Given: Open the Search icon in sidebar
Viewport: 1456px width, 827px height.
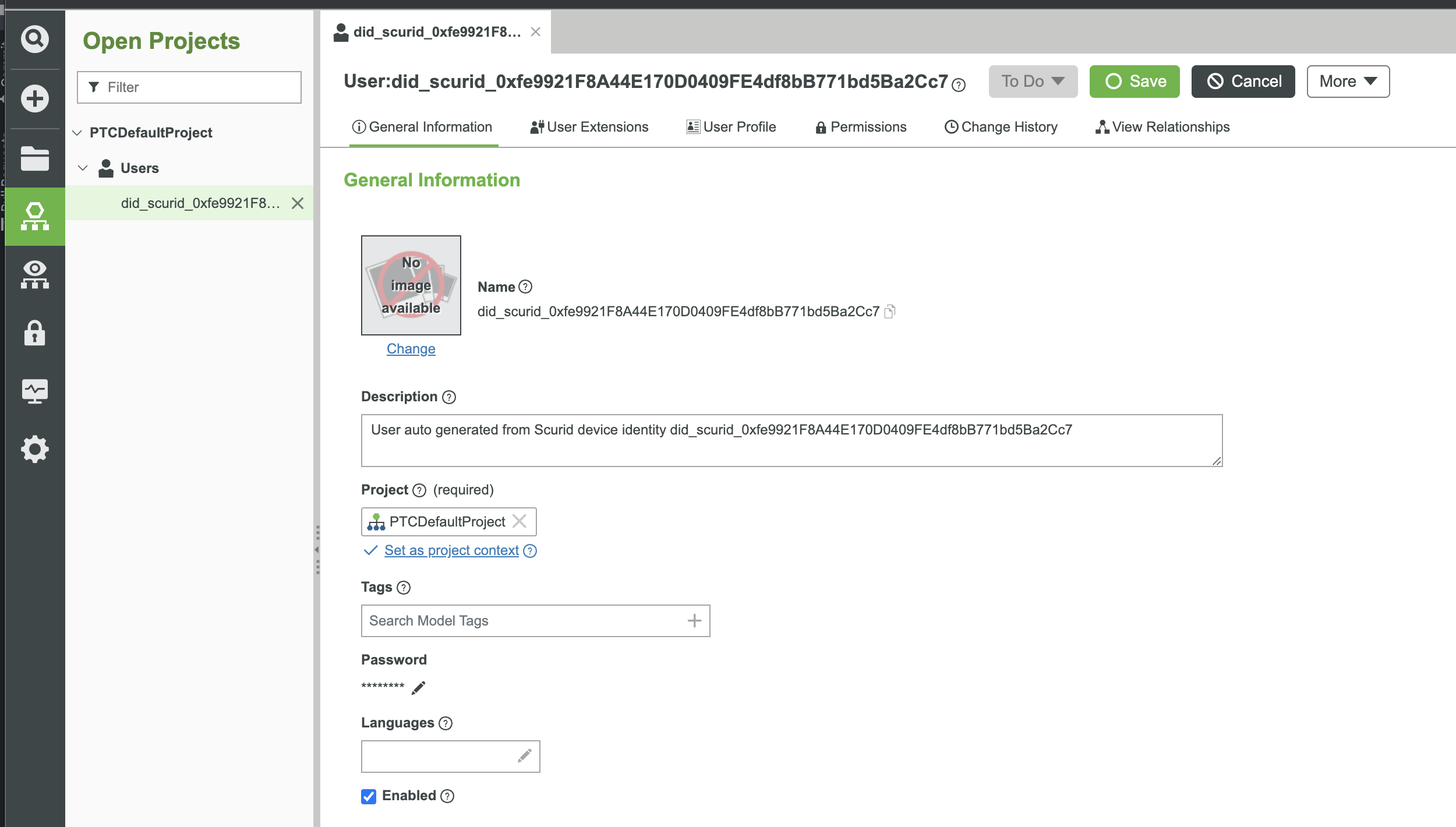Looking at the screenshot, I should pos(35,39).
